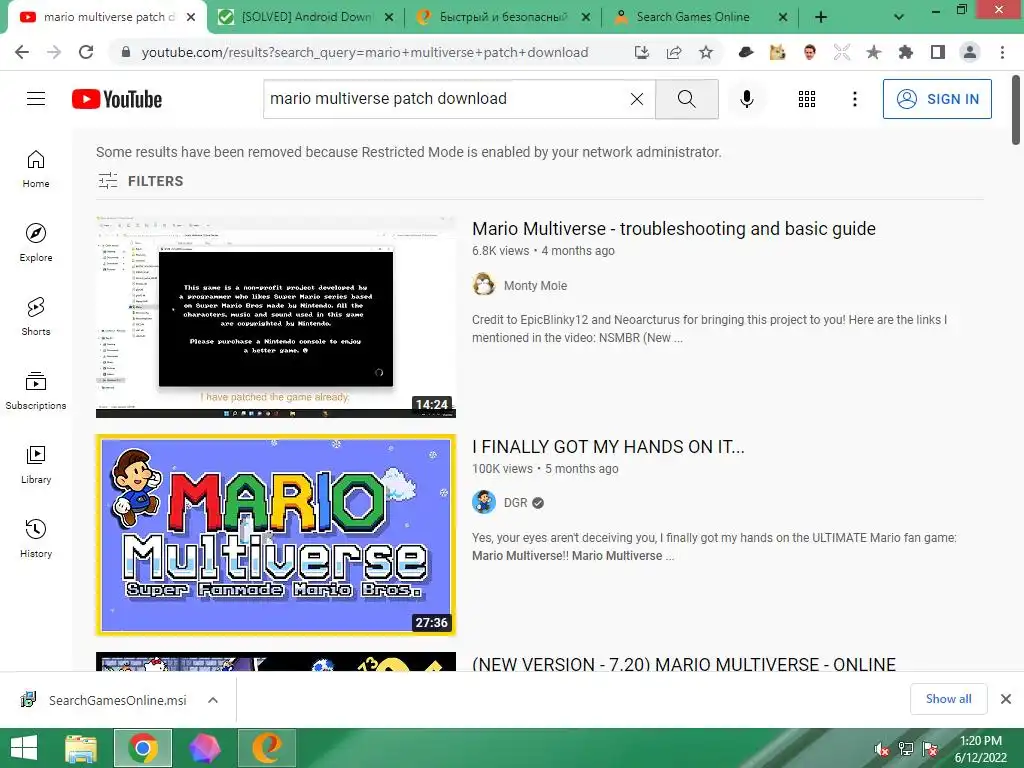1024x768 pixels.
Task: Open a new browser tab
Action: 821,17
